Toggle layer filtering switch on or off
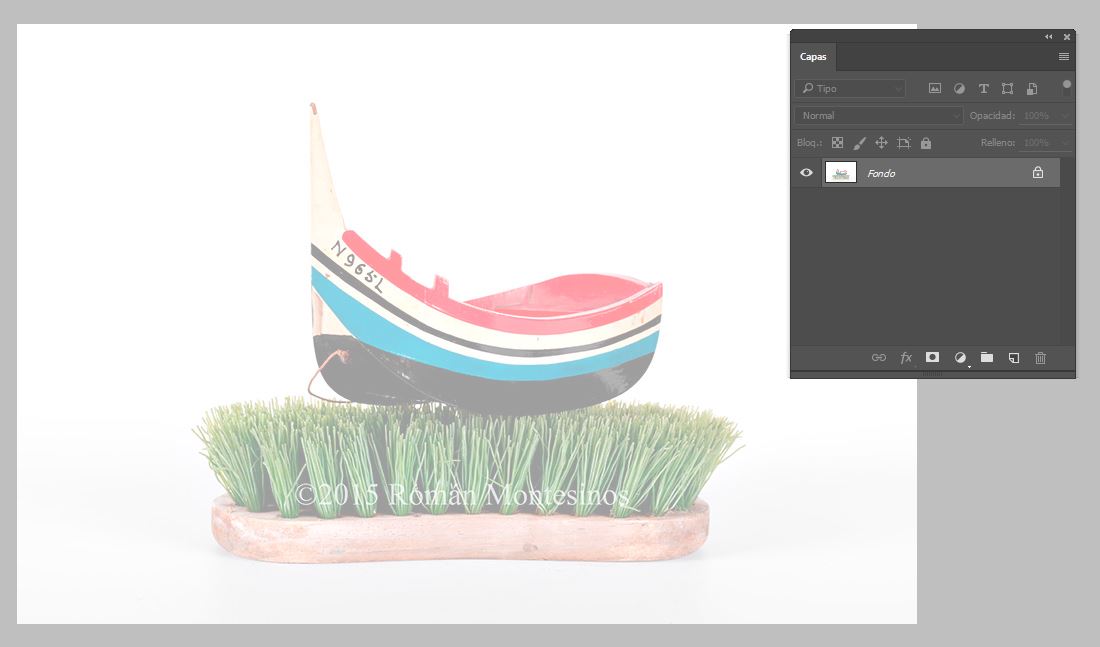 tap(1067, 87)
